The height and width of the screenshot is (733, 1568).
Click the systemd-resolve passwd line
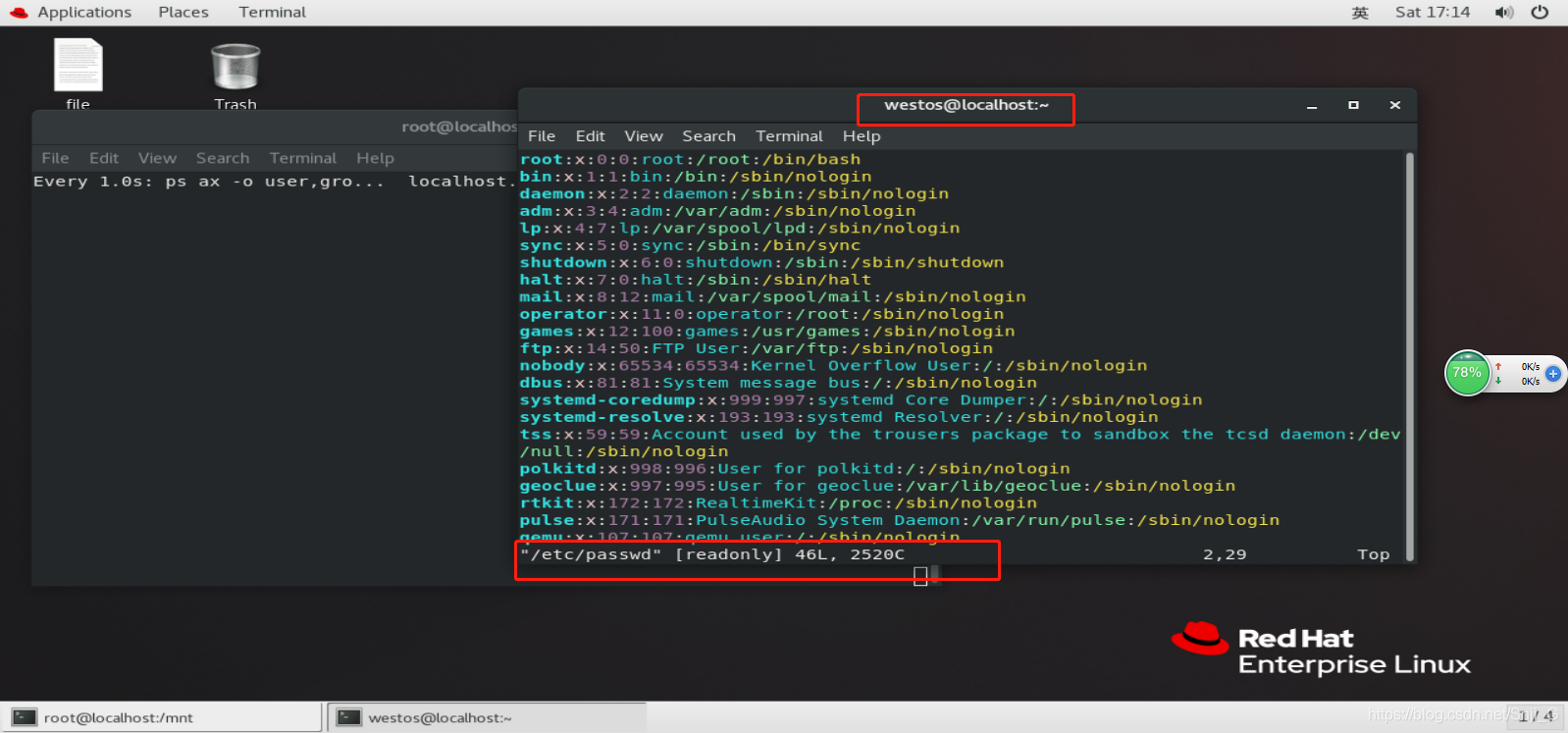pyautogui.click(x=839, y=417)
